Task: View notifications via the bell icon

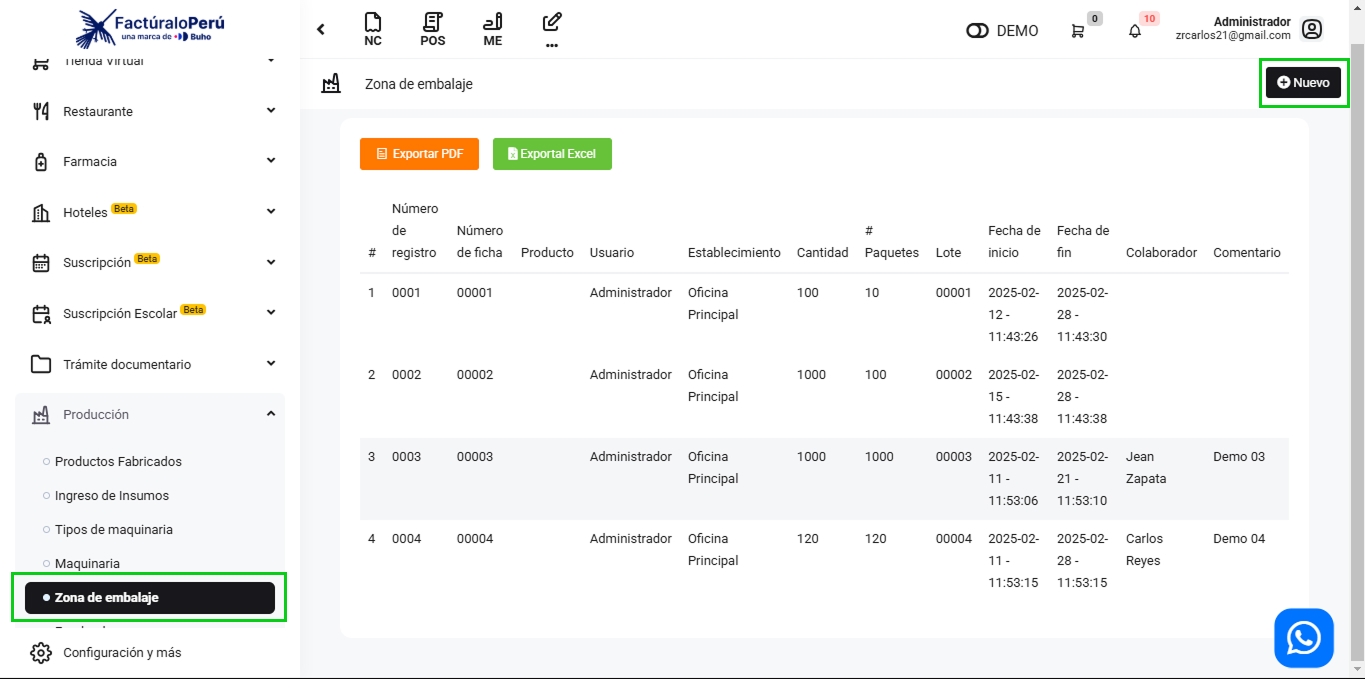Action: pos(1135,31)
